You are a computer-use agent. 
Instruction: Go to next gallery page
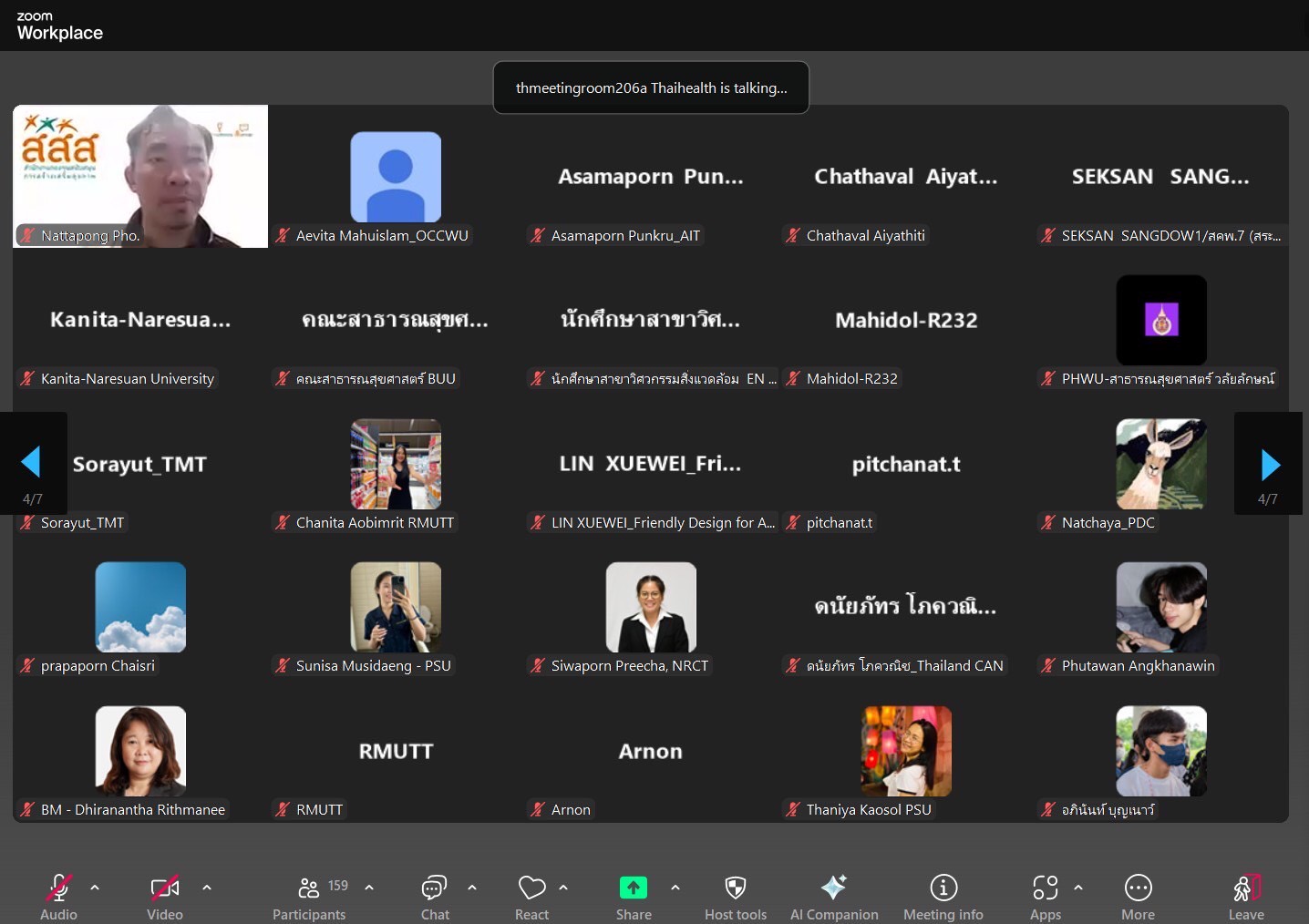pos(1270,465)
